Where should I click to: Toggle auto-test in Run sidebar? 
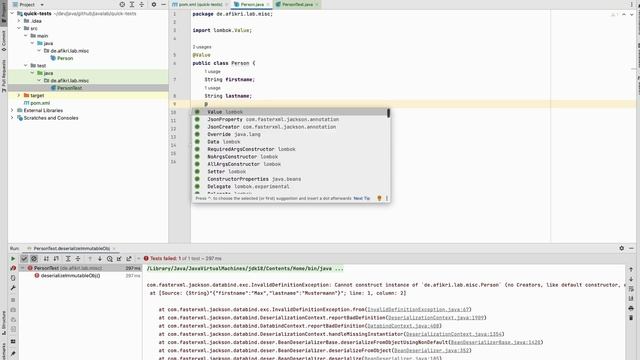tap(13, 278)
